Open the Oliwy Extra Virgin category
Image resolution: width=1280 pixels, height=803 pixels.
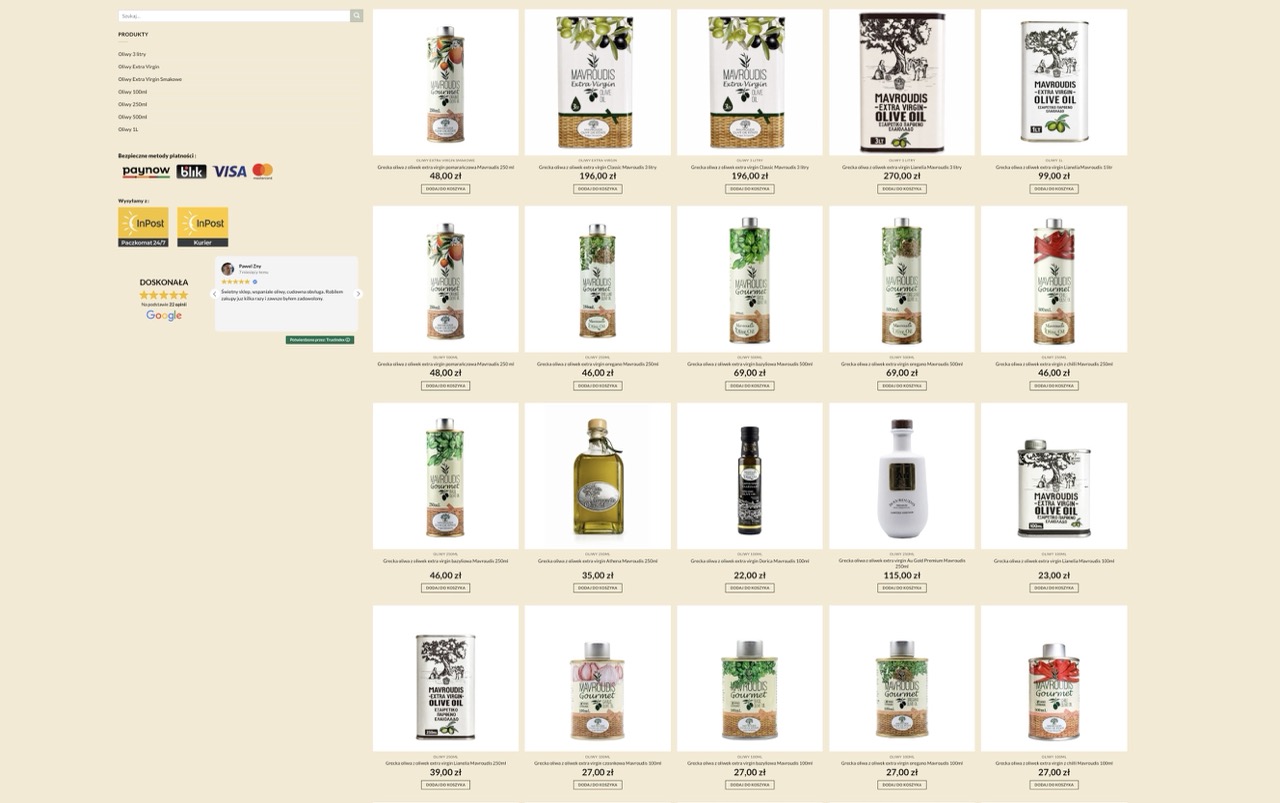tap(139, 67)
